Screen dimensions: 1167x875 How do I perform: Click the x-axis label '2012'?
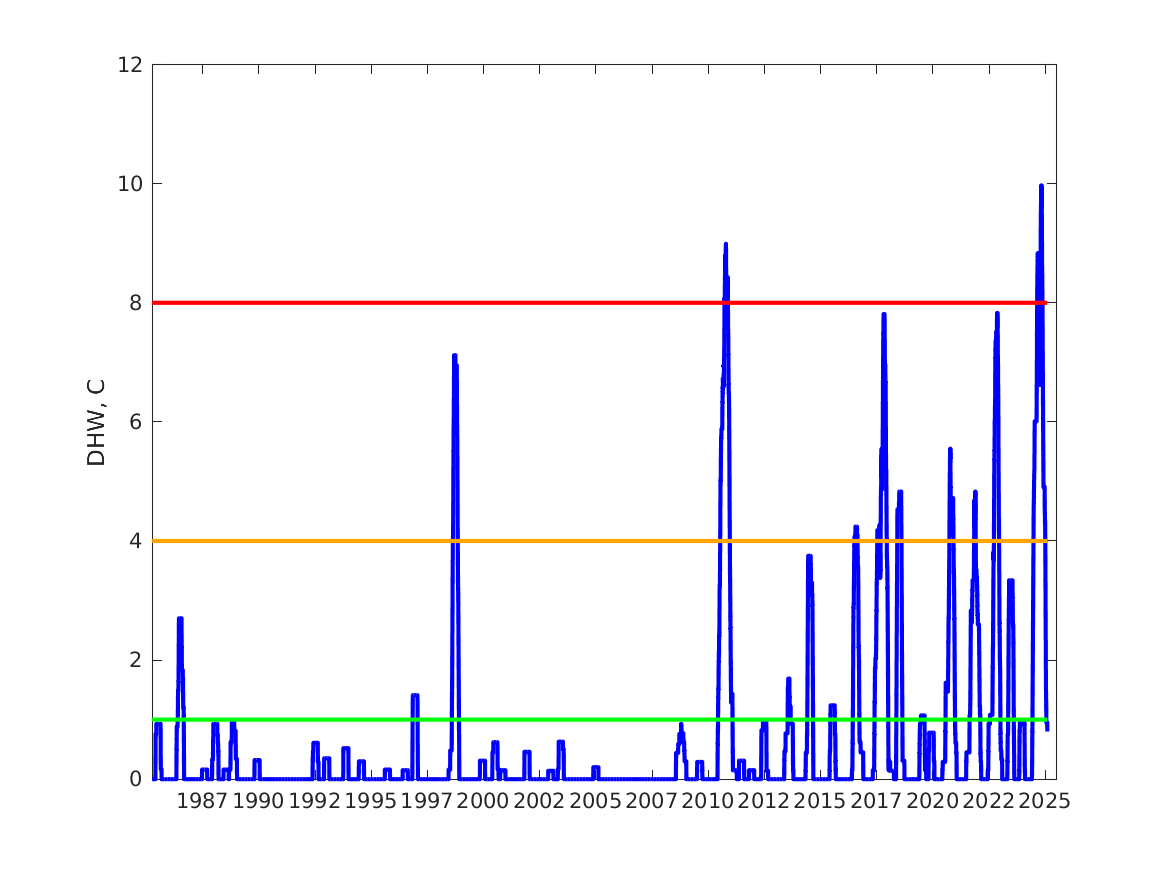click(764, 801)
